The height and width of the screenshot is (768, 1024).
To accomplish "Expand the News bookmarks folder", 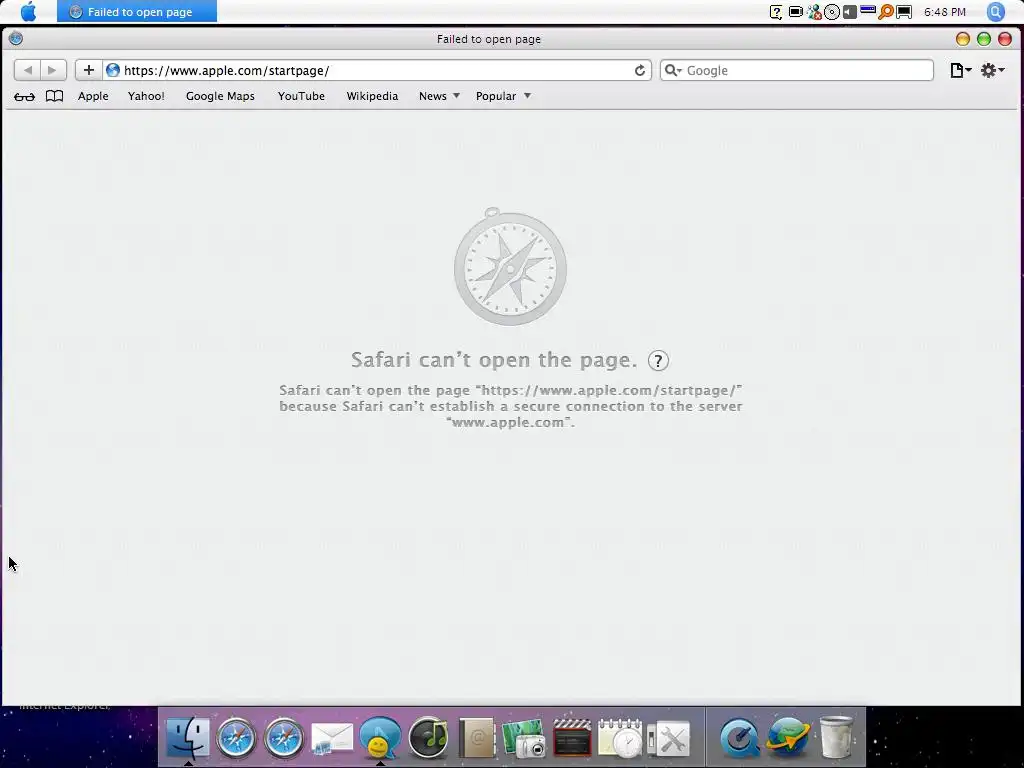I will [x=439, y=96].
